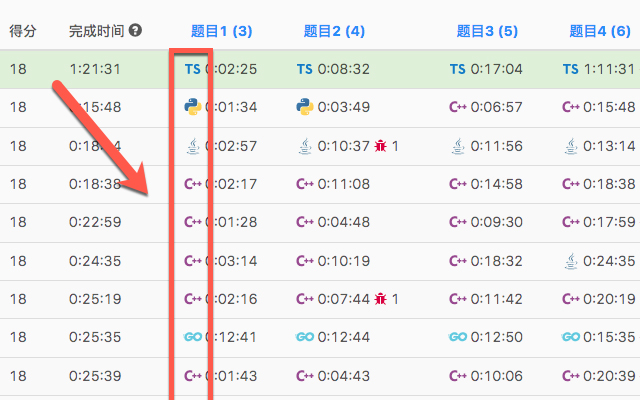Image resolution: width=640 pixels, height=400 pixels.
Task: Click the Java icon beside 0:13:14
Action: [x=571, y=146]
